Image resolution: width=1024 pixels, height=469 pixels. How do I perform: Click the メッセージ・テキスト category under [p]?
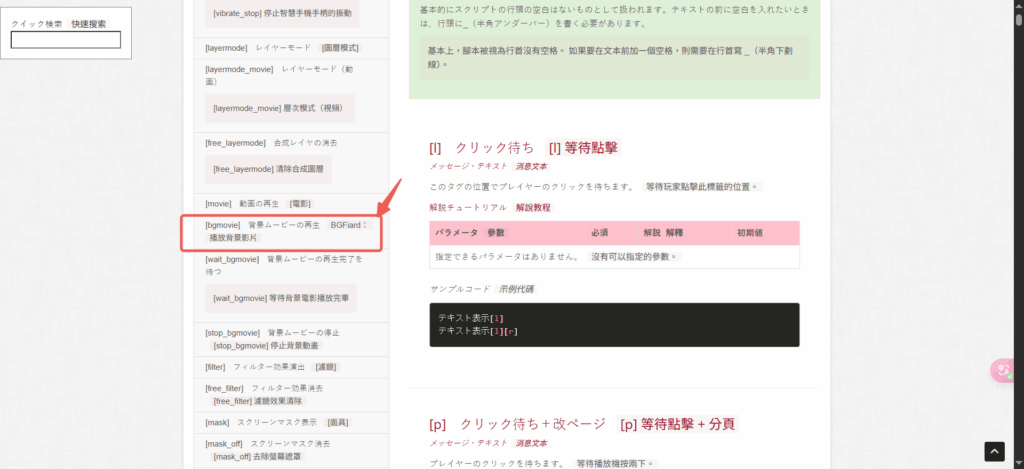tap(468, 443)
